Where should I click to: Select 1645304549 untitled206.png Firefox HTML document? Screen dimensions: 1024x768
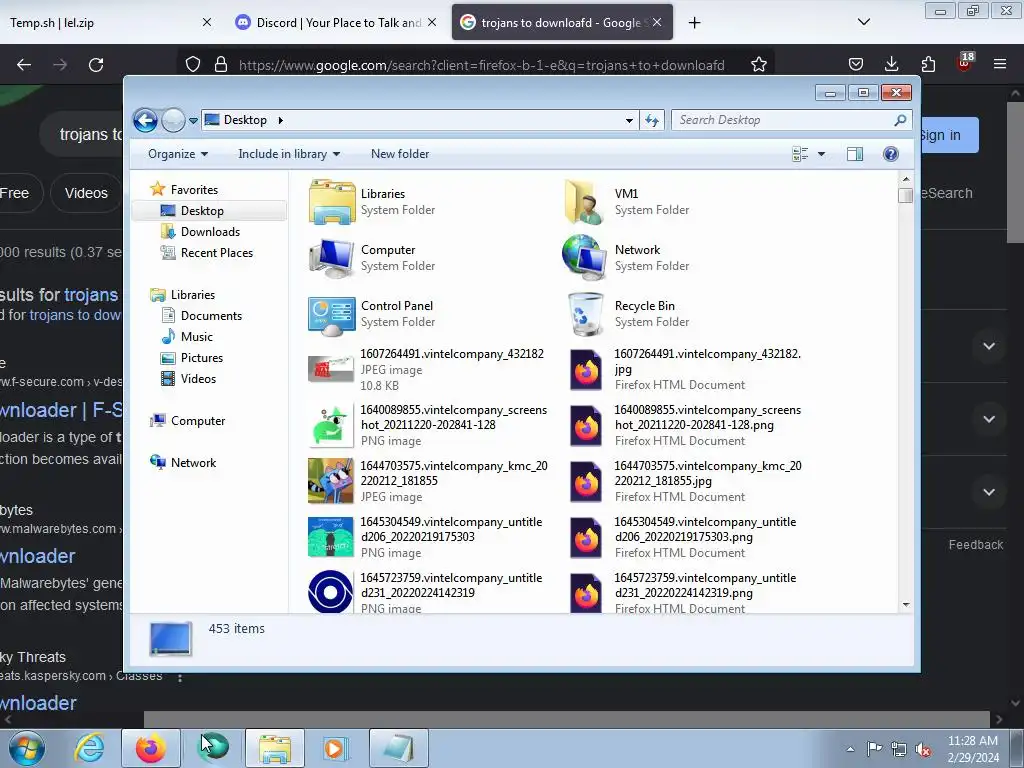click(586, 537)
